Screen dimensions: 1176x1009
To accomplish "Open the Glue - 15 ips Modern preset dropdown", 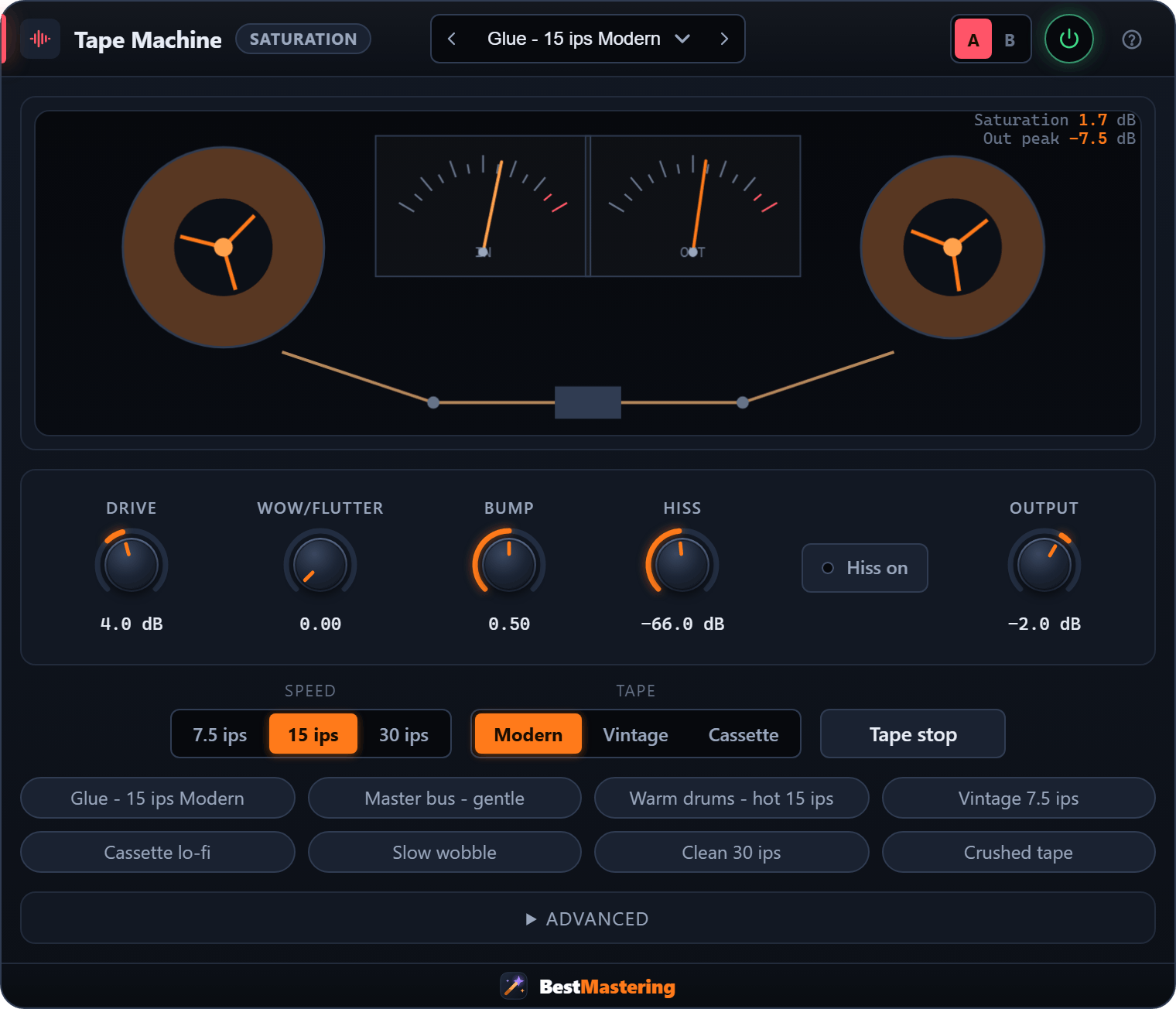I will 588,39.
